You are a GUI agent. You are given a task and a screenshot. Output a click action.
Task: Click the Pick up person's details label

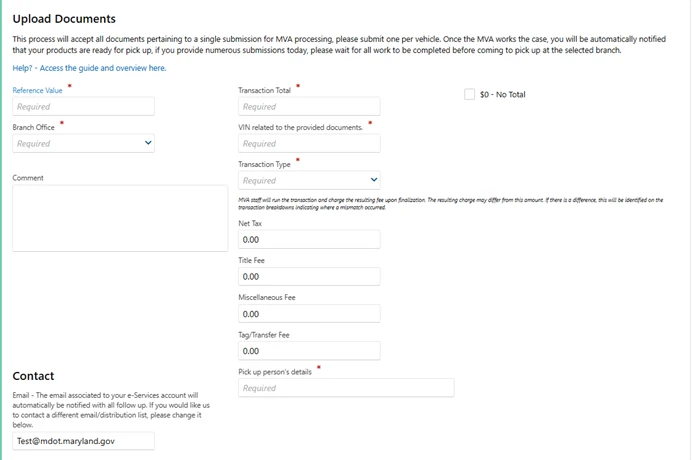(275, 372)
